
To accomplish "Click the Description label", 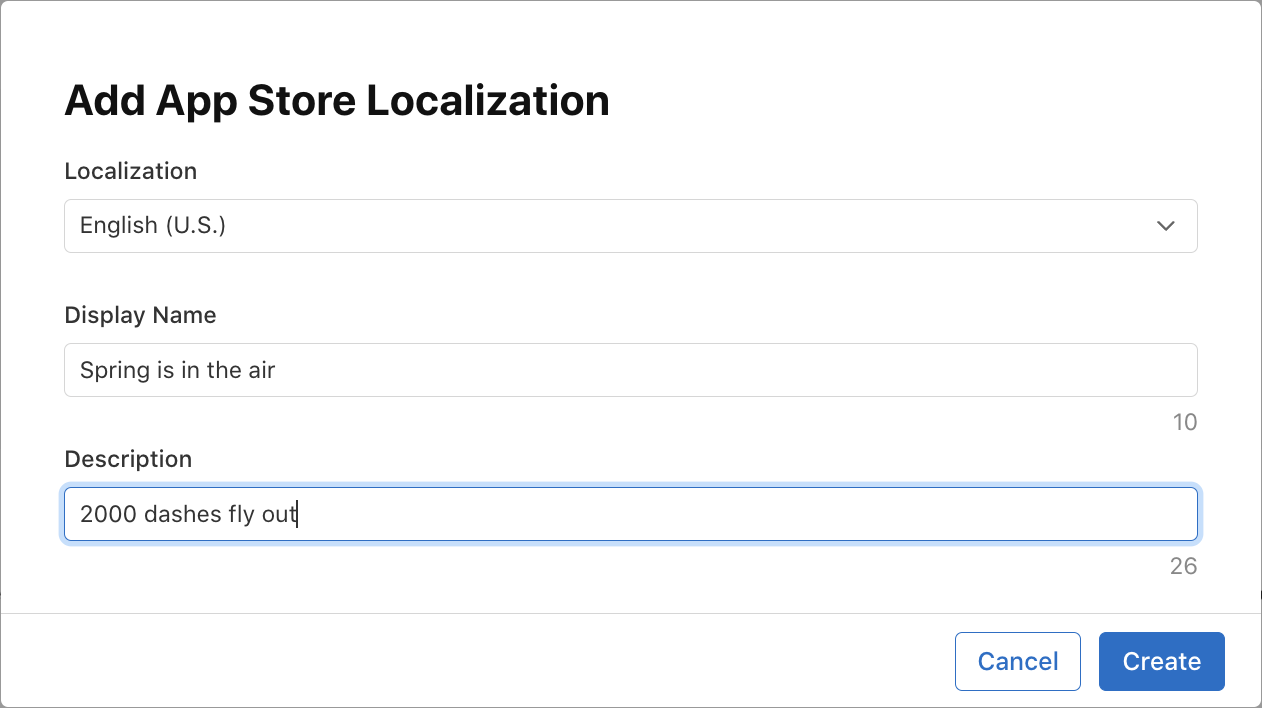I will click(128, 459).
